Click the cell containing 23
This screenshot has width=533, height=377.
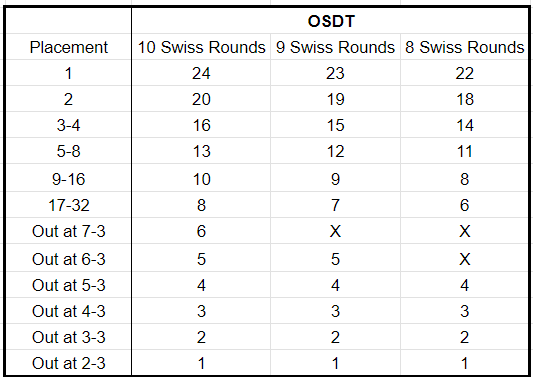point(335,73)
